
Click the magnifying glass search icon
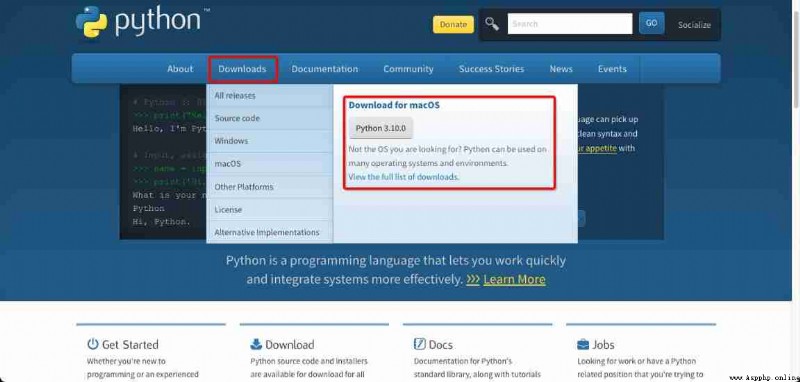[492, 23]
